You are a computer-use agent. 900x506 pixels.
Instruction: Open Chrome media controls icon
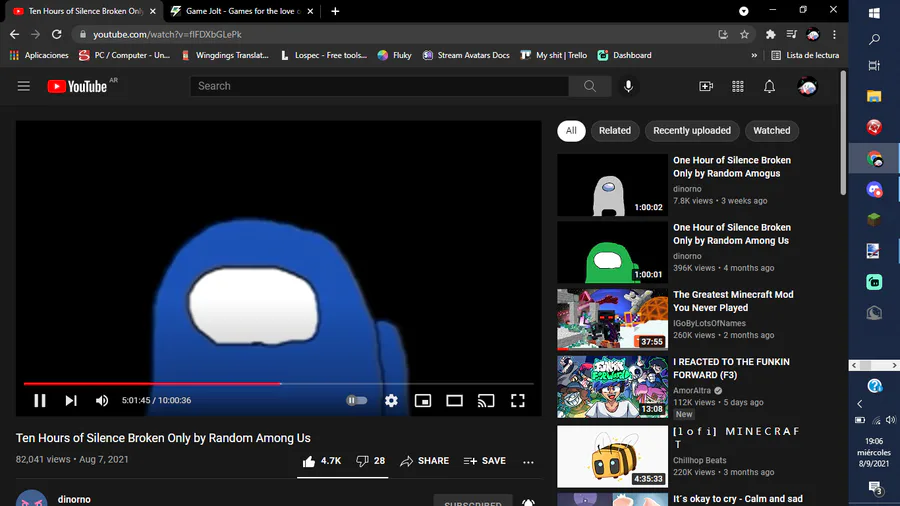[792, 34]
